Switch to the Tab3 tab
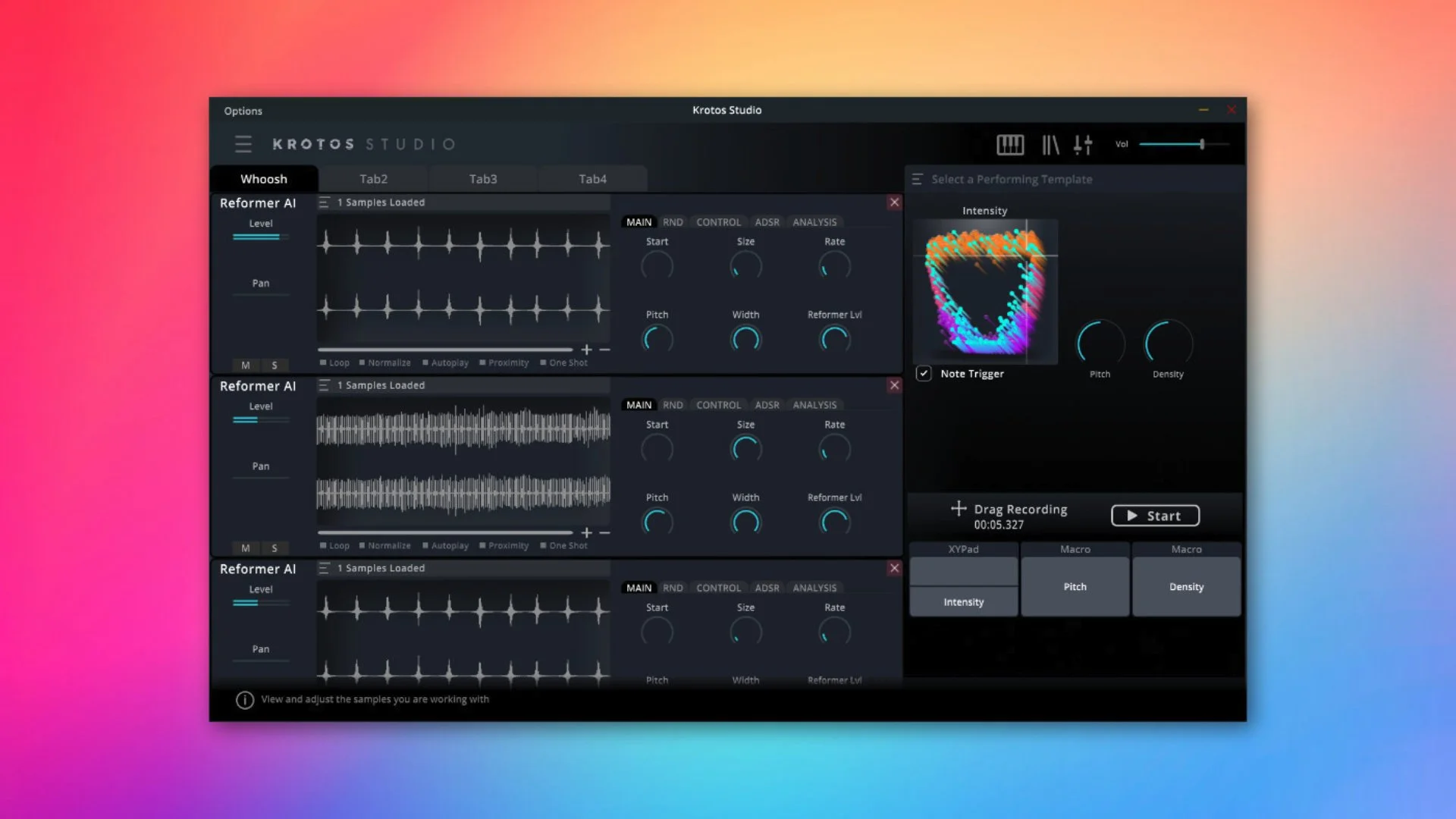This screenshot has height=819, width=1456. 482,178
